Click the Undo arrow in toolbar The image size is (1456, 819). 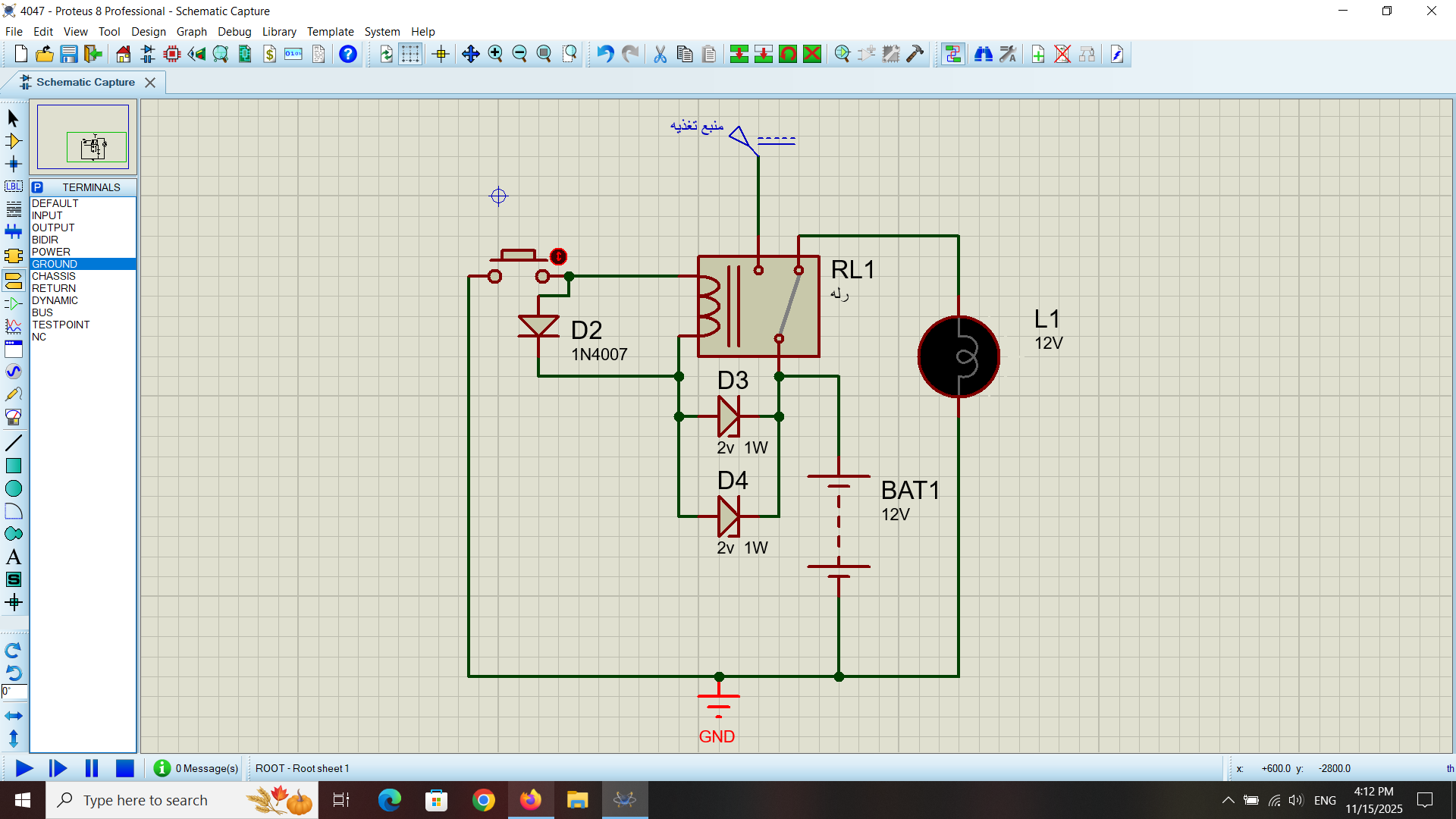coord(604,54)
